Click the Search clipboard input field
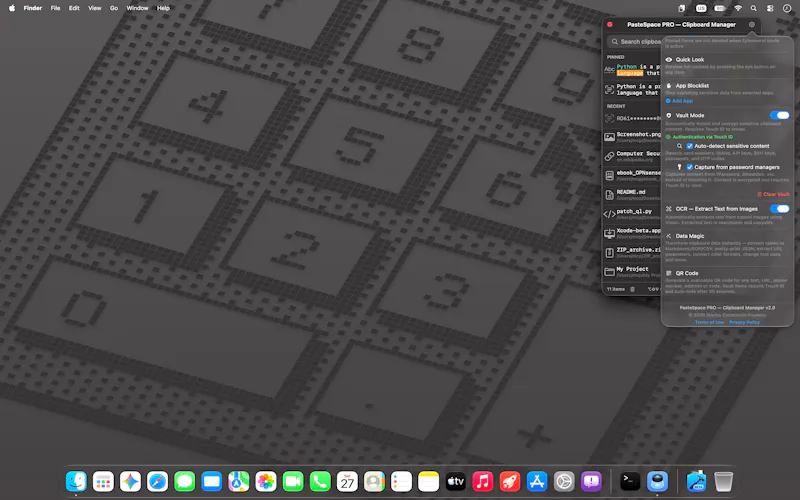This screenshot has width=800, height=500. click(635, 42)
